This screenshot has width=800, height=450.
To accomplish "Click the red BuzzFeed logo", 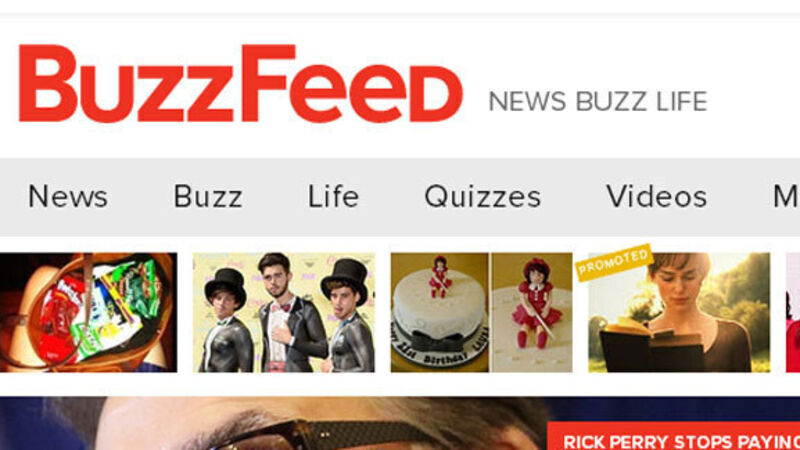I will pyautogui.click(x=241, y=83).
